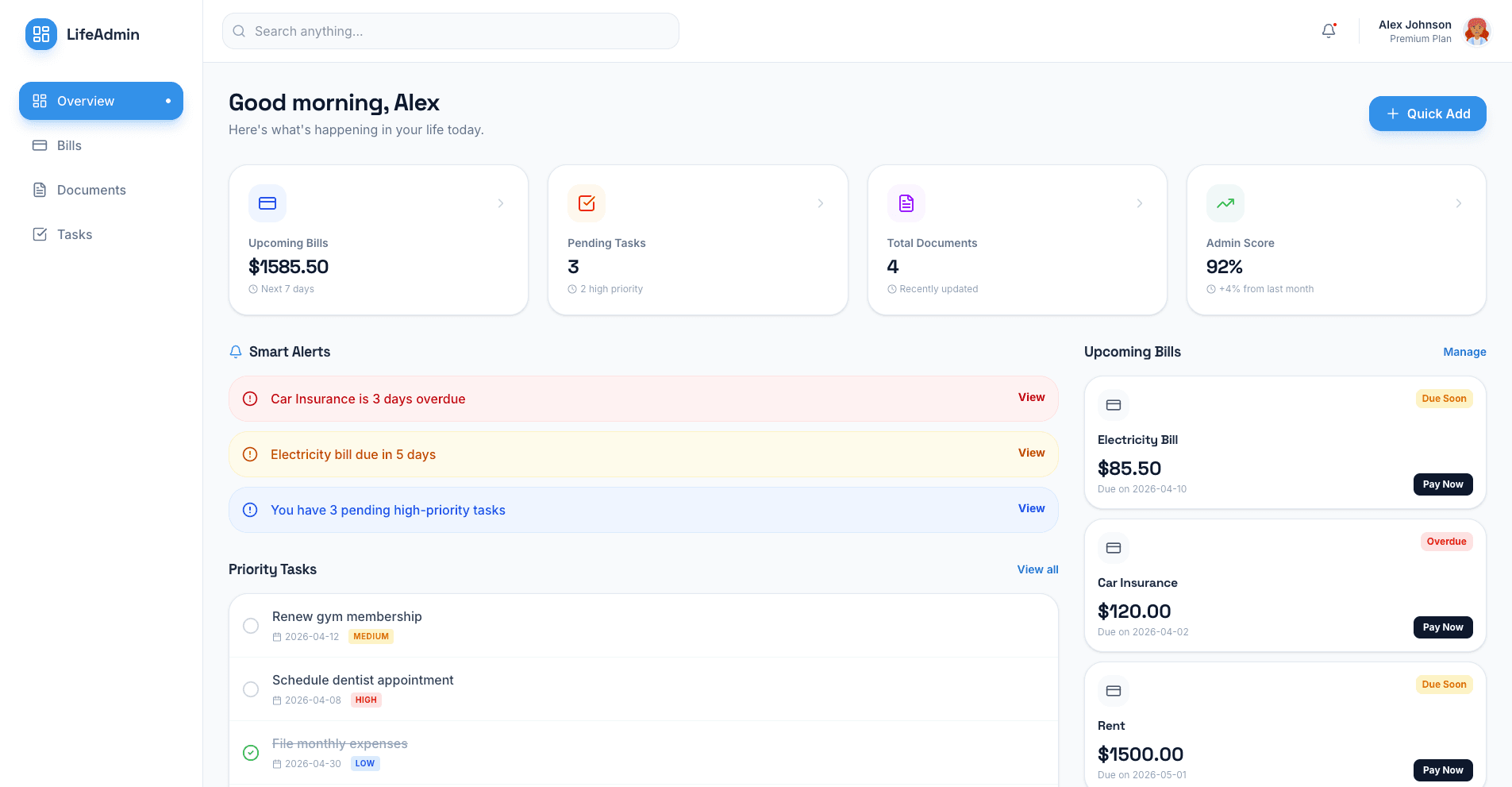Uncheck the File monthly expenses task
The width and height of the screenshot is (1512, 787).
(x=251, y=753)
